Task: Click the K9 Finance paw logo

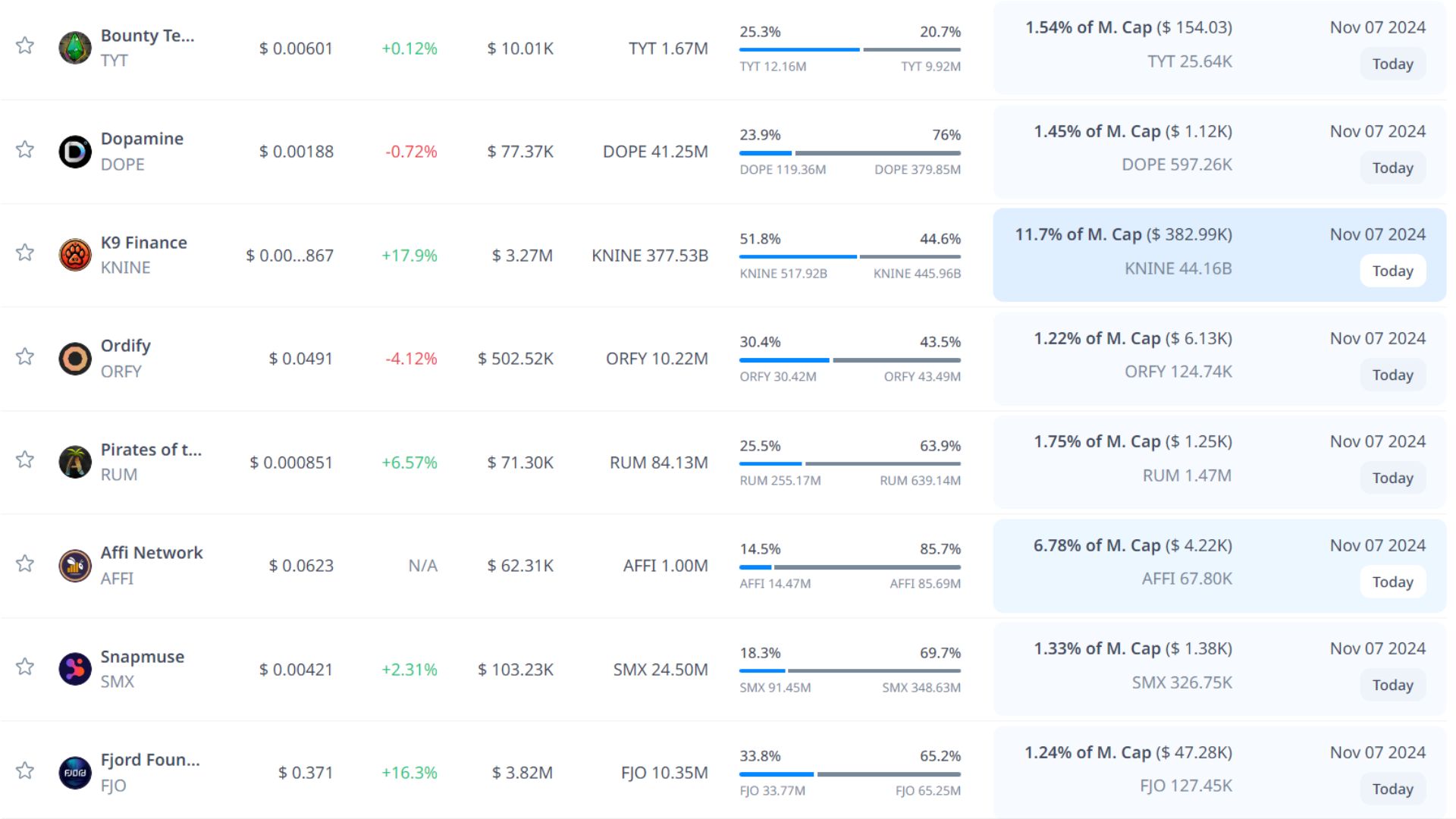Action: point(75,255)
